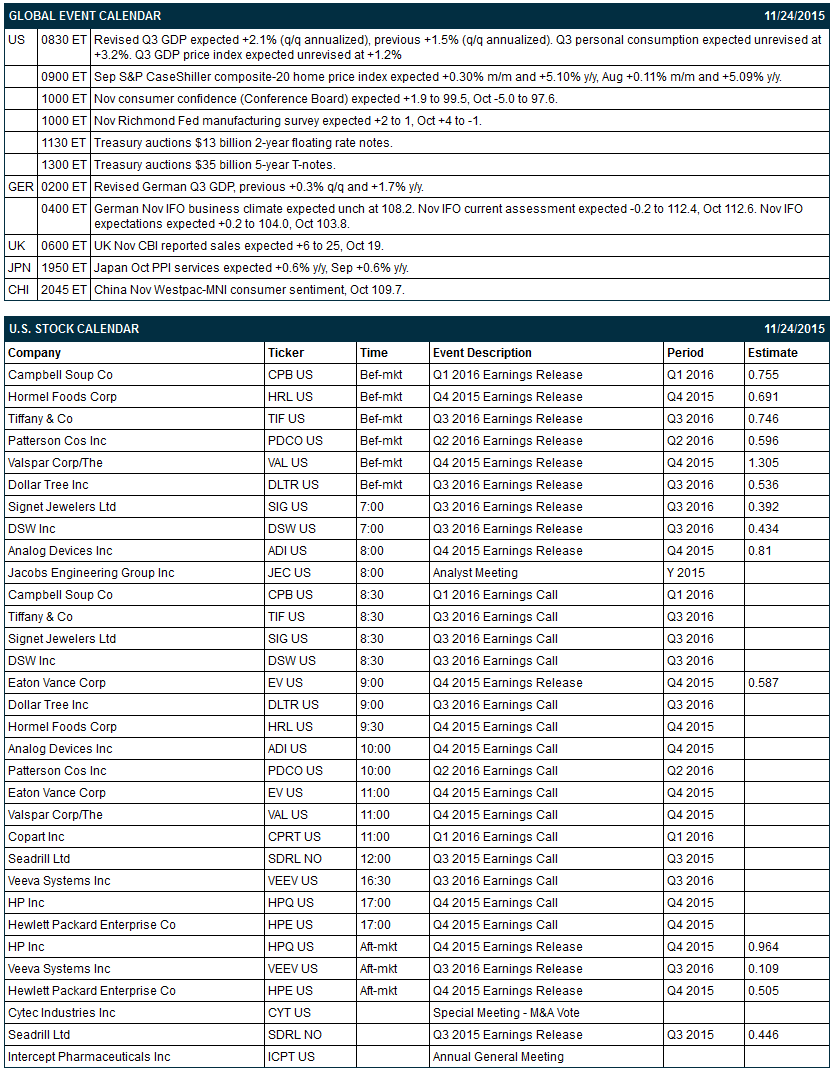The height and width of the screenshot is (1072, 834).
Task: Select the Time column header
Action: coord(374,353)
